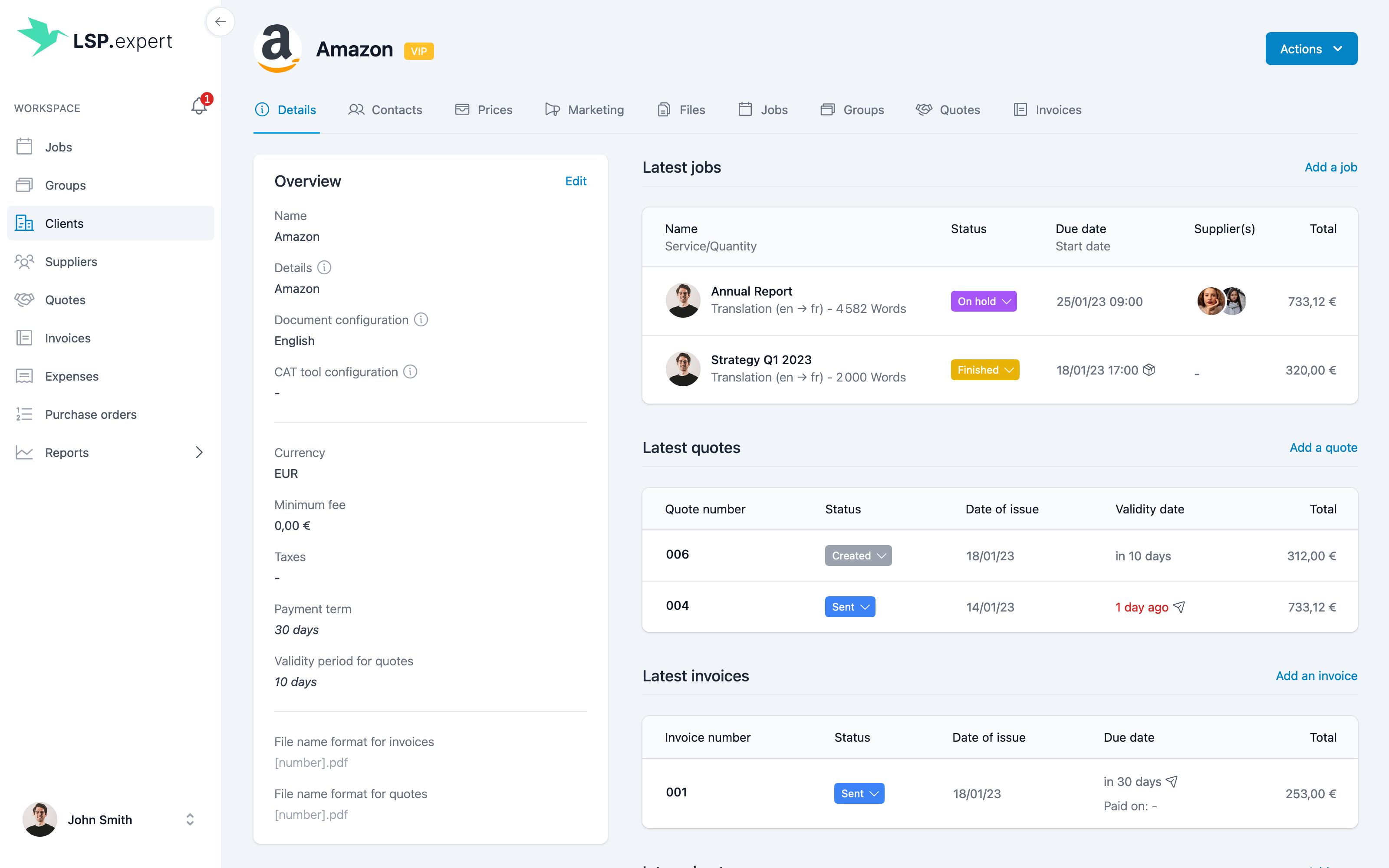Click the back arrow collapse button

pyautogui.click(x=220, y=22)
